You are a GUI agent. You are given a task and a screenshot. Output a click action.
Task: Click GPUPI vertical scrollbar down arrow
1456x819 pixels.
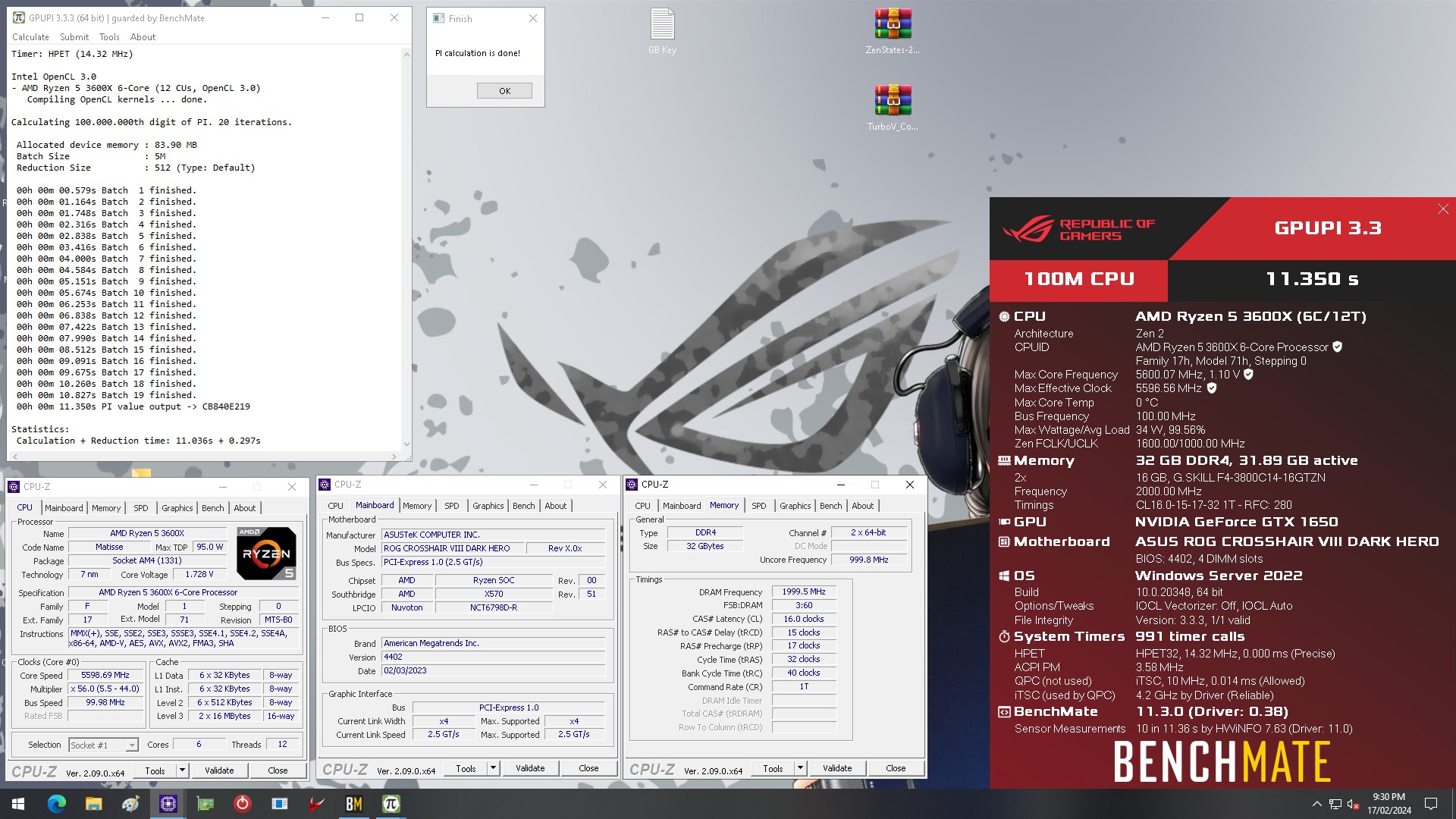tap(406, 444)
